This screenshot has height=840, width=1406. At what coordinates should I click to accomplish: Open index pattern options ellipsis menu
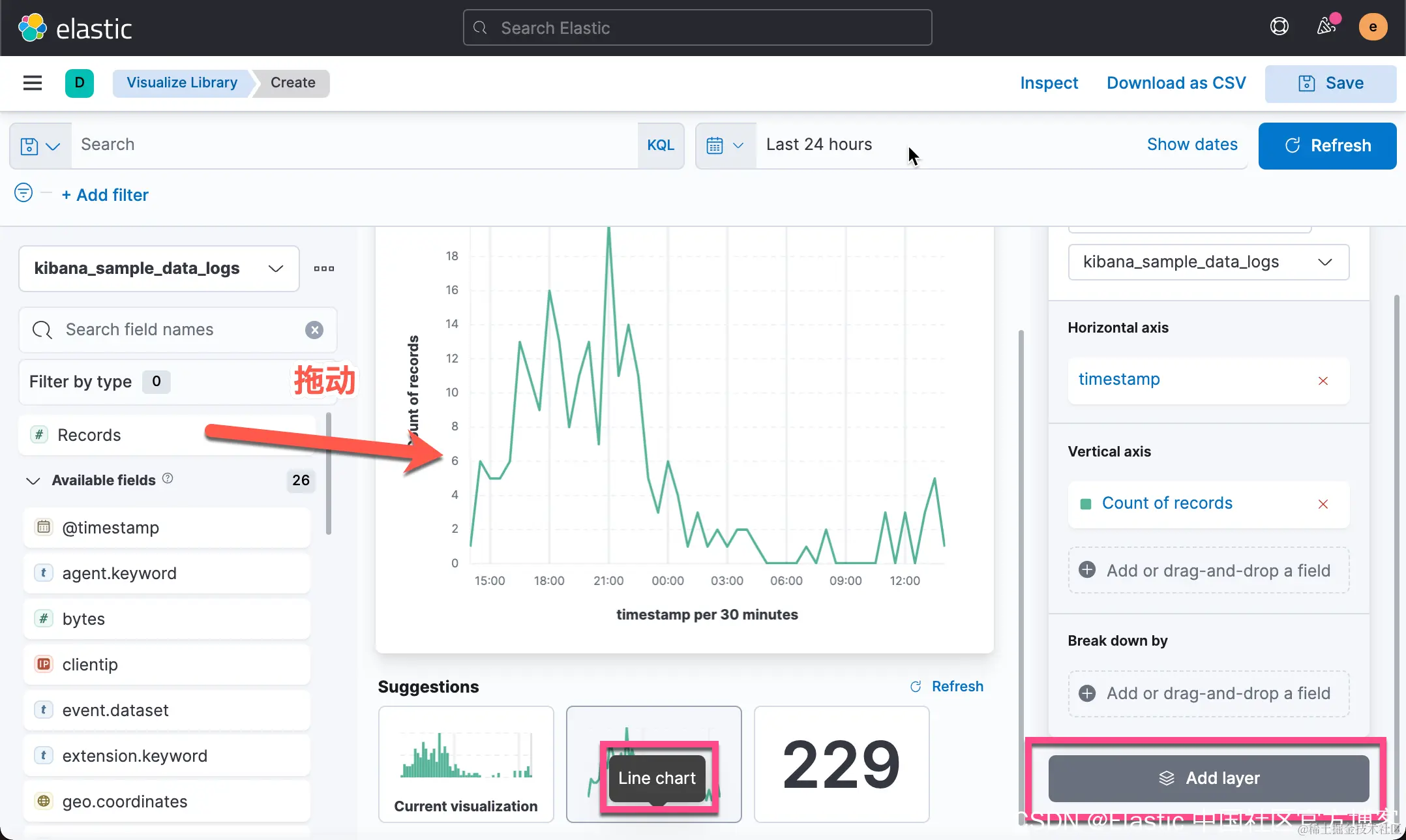[x=323, y=269]
